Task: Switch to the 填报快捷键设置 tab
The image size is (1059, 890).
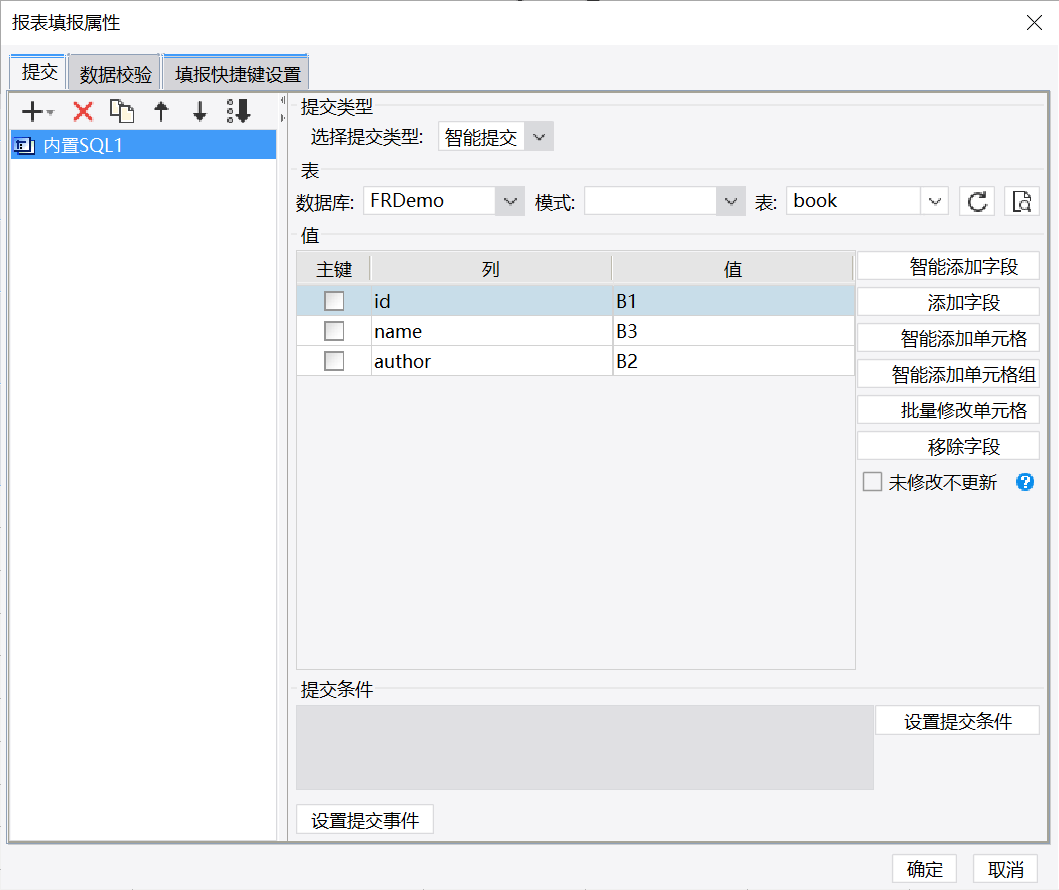Action: pyautogui.click(x=237, y=74)
